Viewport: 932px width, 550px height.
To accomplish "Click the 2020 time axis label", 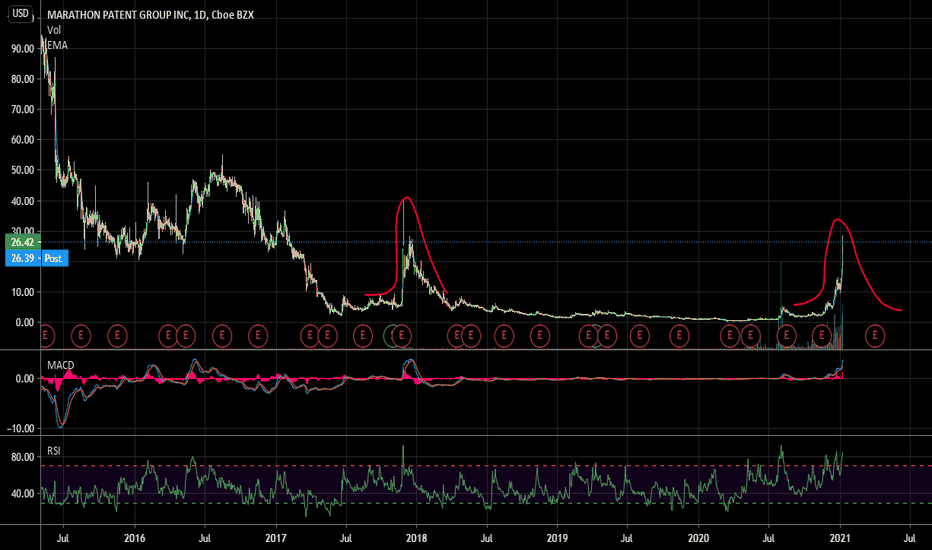I will coord(698,538).
